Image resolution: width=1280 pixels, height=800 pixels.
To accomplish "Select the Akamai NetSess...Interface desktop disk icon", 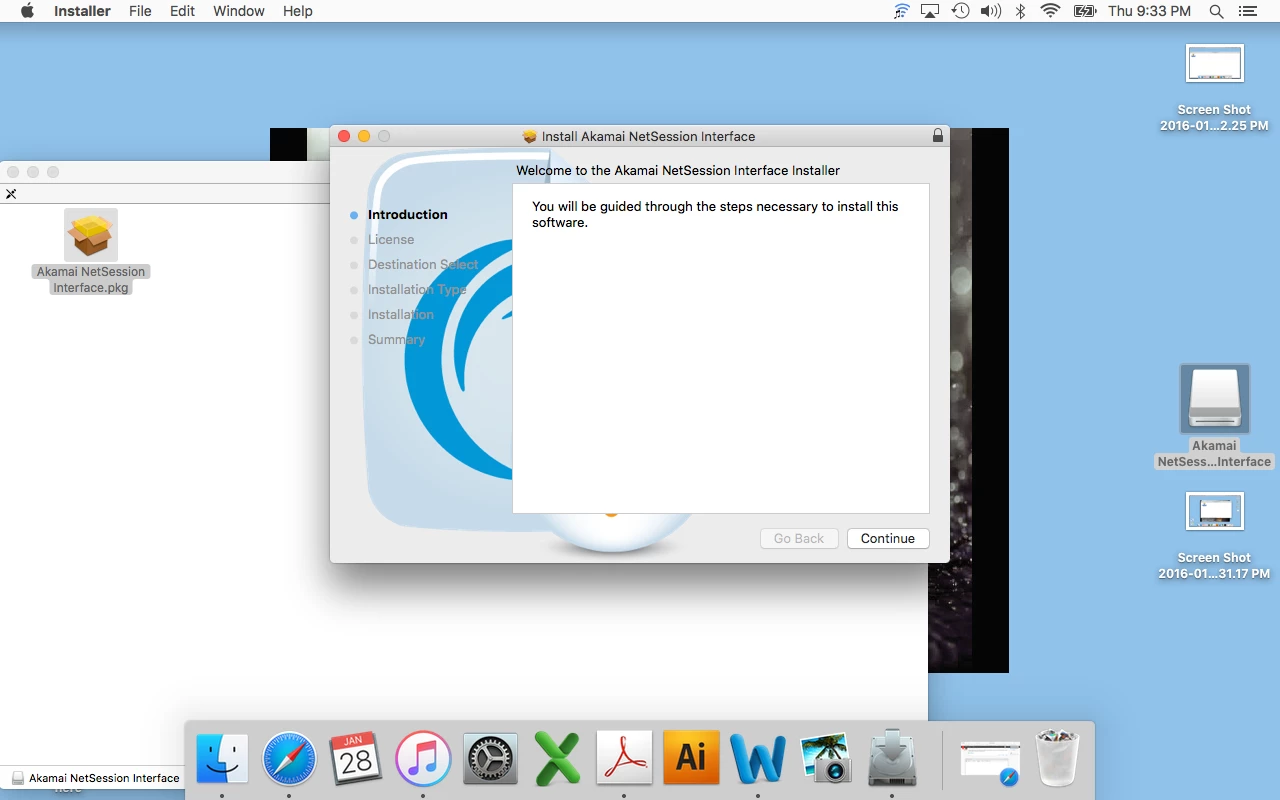I will (1214, 399).
